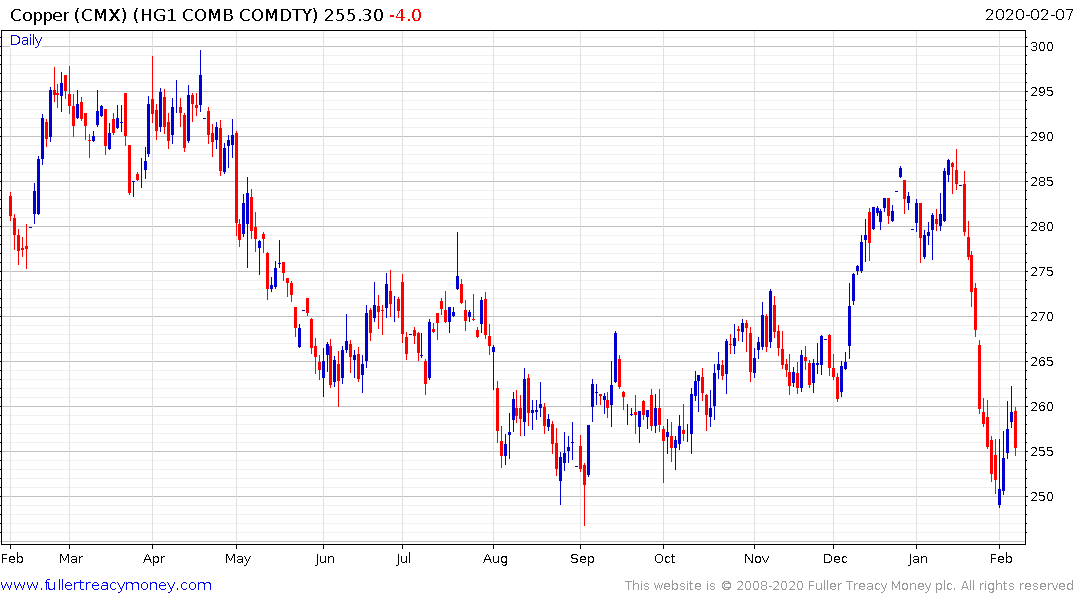Click the 250 price axis label
Viewport: 1075px width, 600px height.
(x=1041, y=496)
